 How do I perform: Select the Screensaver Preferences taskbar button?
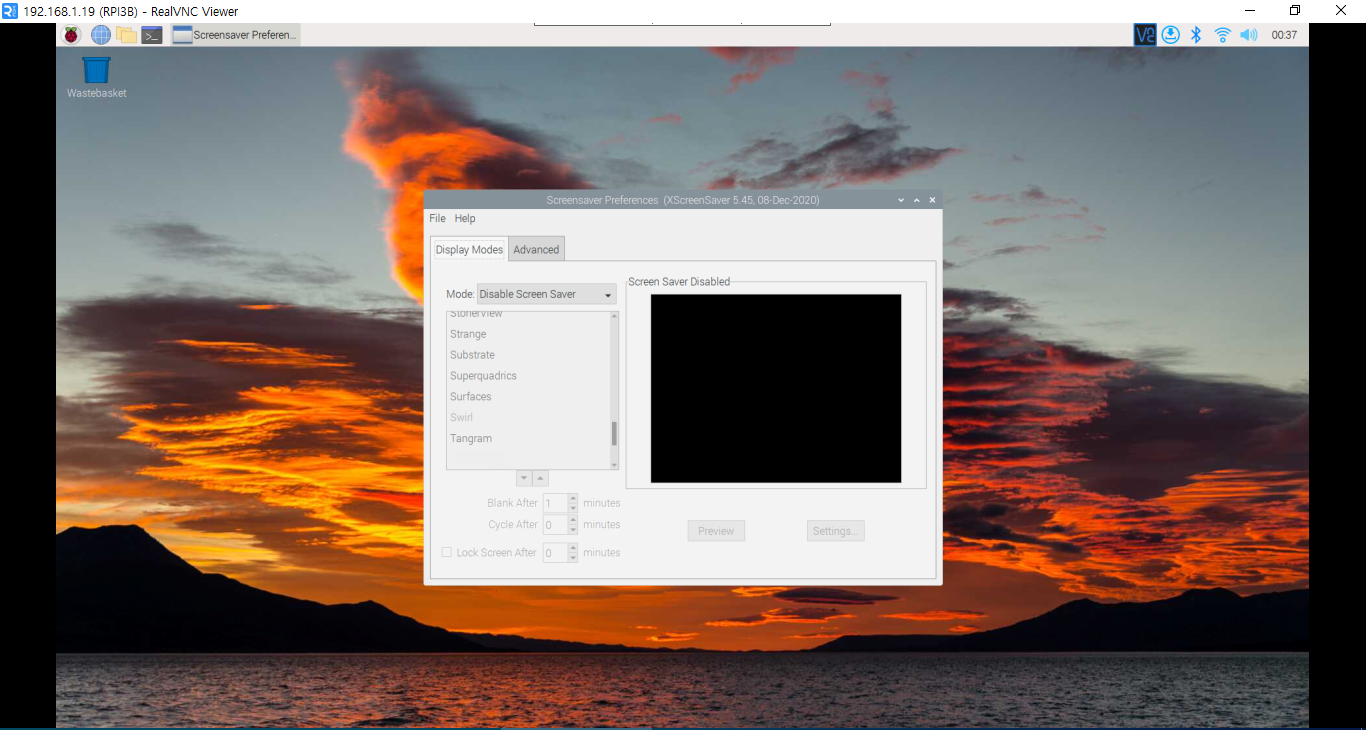(x=235, y=35)
